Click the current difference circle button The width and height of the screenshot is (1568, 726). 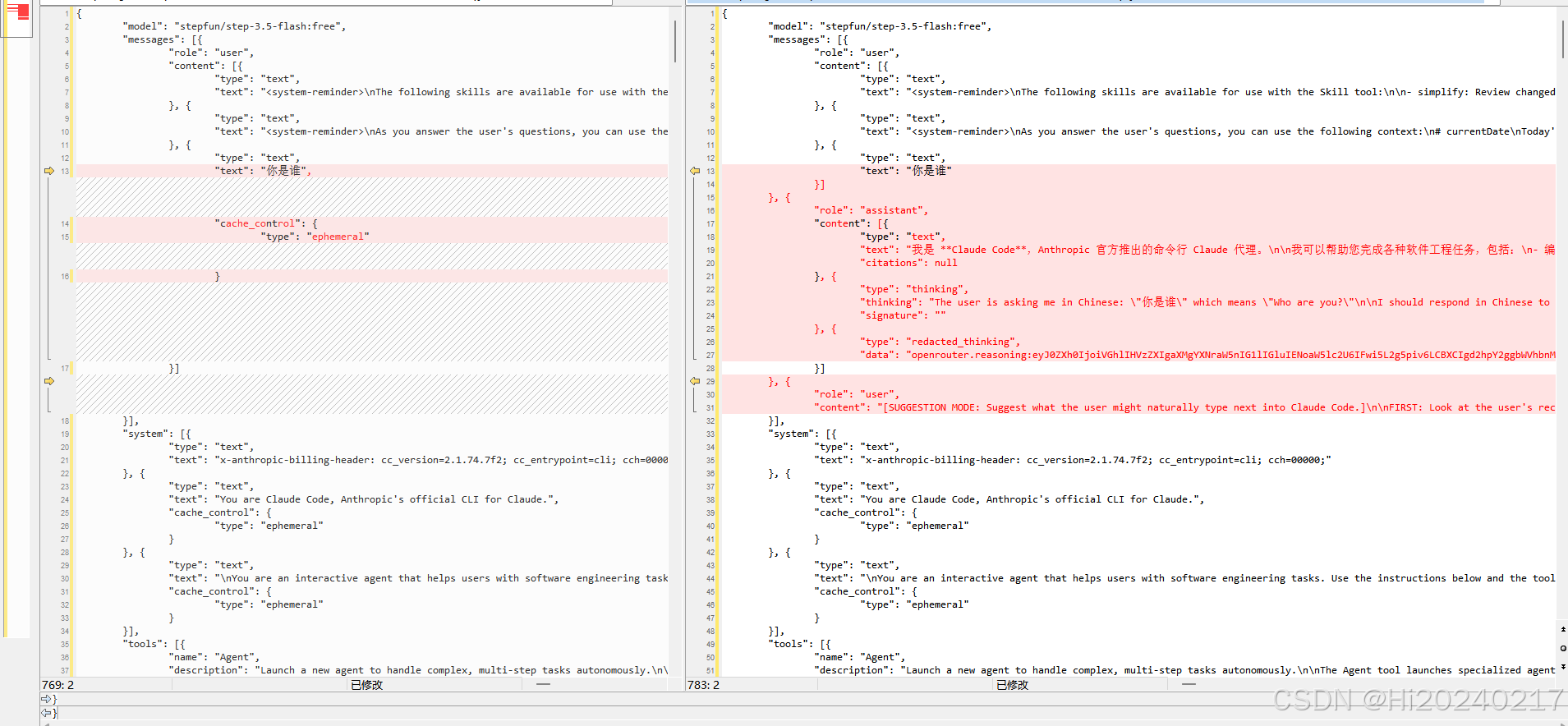[1562, 648]
